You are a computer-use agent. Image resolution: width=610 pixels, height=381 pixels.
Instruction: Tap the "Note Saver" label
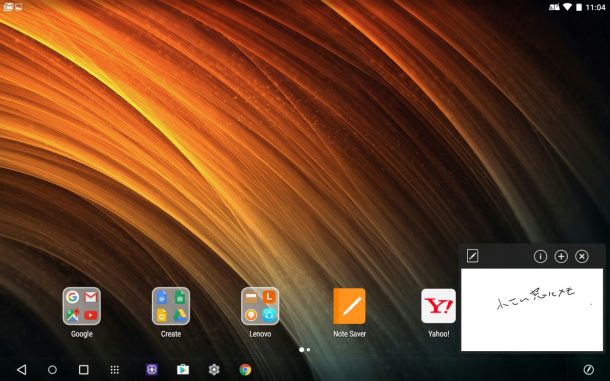(x=349, y=334)
